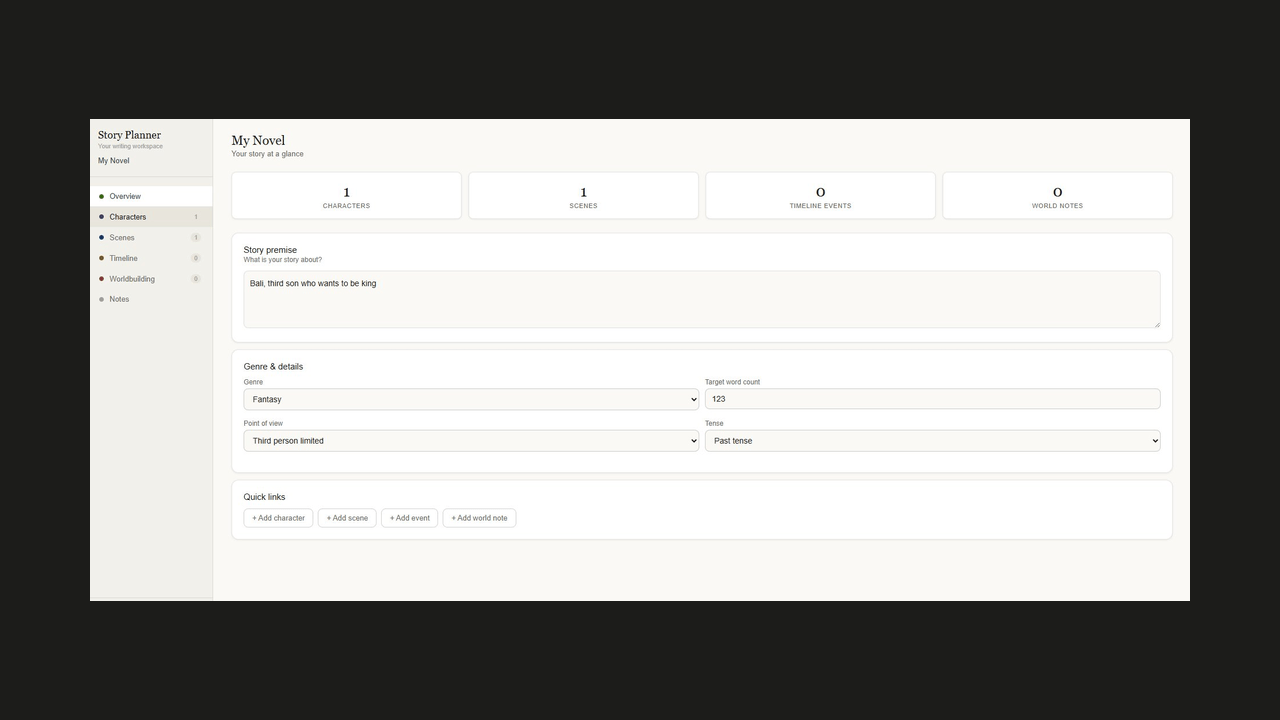
Task: Click the + Add world note button
Action: [479, 518]
